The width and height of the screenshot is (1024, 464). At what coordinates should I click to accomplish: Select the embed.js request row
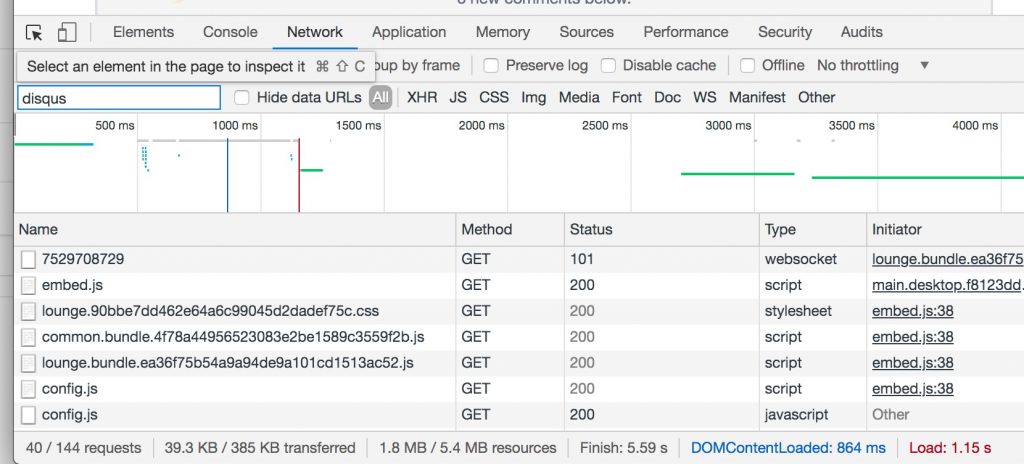click(519, 285)
